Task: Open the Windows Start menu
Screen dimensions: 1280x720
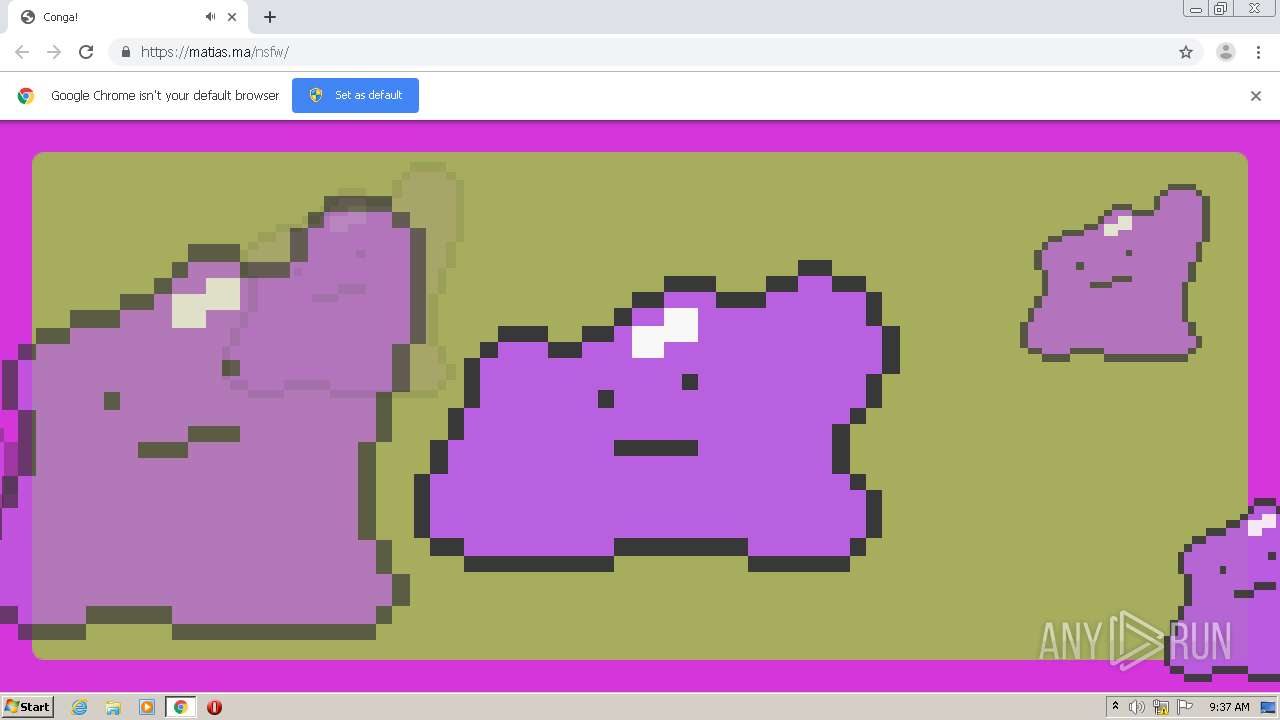Action: (28, 706)
